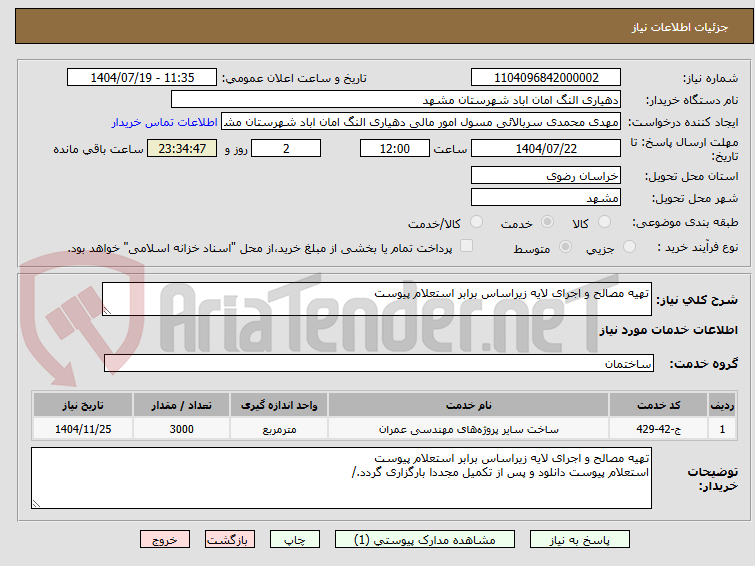The image size is (755, 566).
Task: Open اطلاعات تماس خریدار link
Action: tap(165, 122)
